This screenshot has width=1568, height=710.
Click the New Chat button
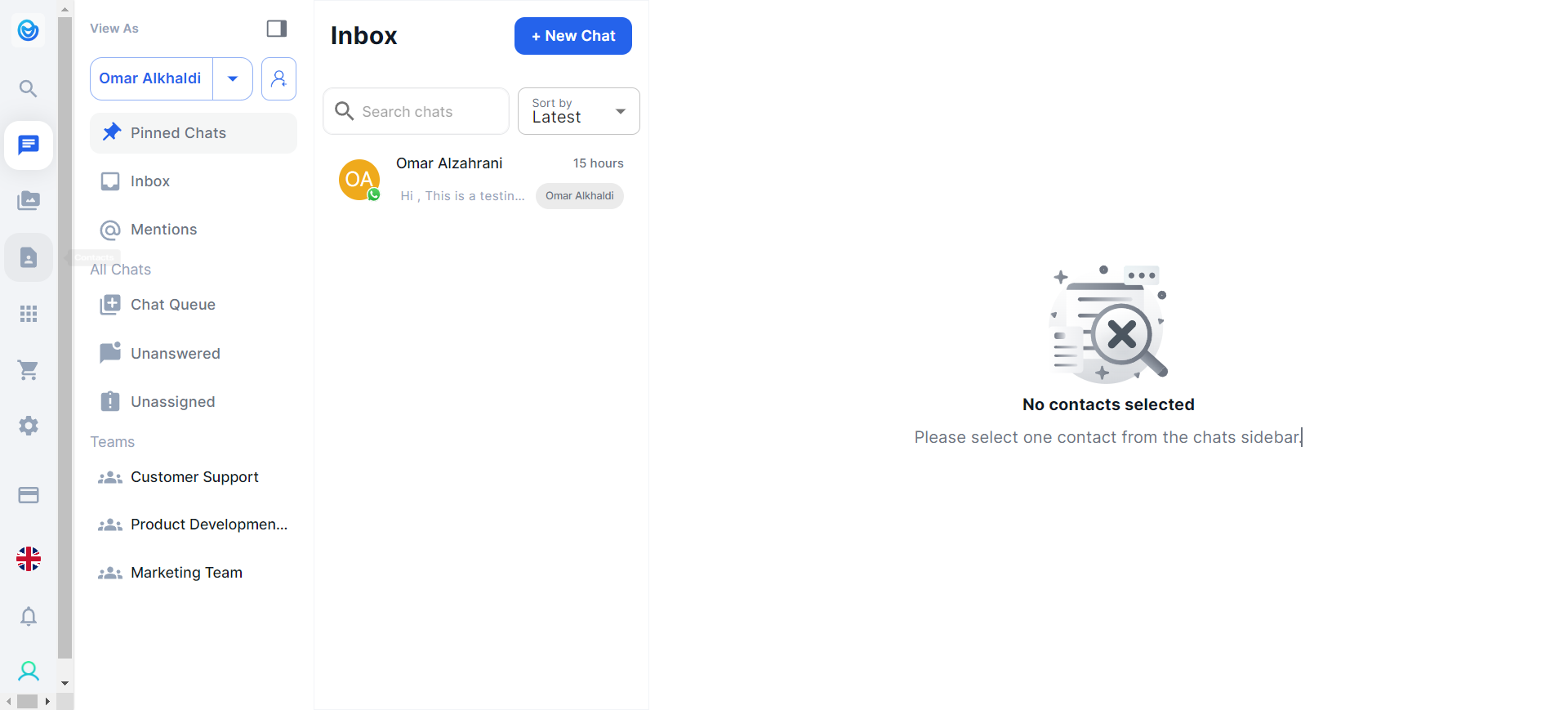(572, 36)
